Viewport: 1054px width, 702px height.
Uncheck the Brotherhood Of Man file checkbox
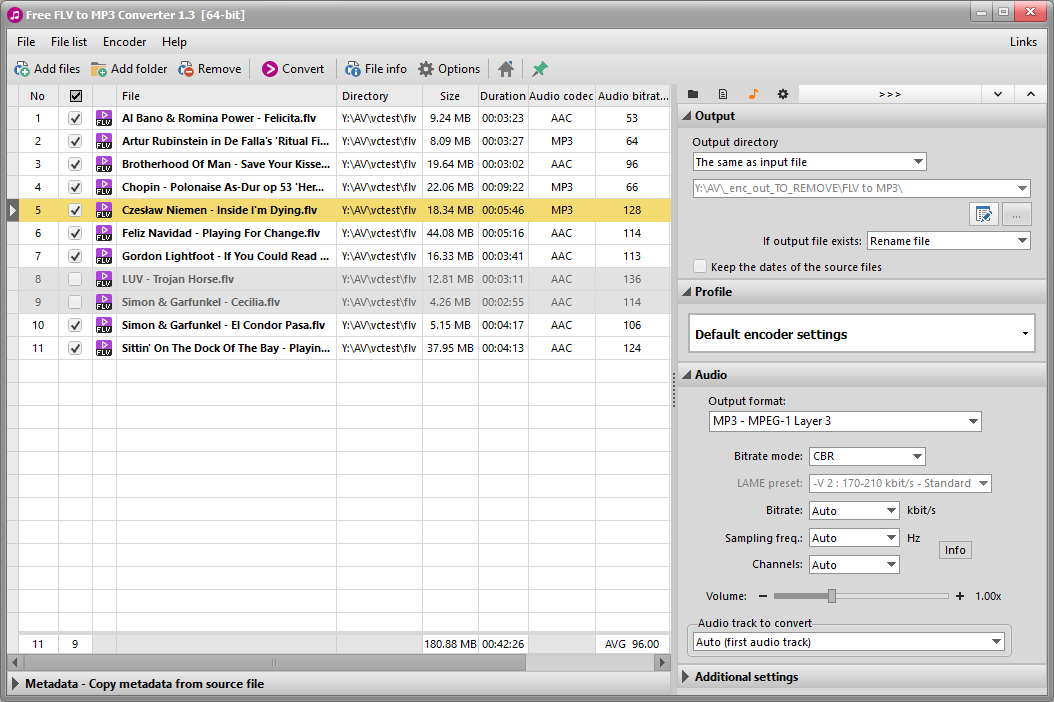[75, 164]
